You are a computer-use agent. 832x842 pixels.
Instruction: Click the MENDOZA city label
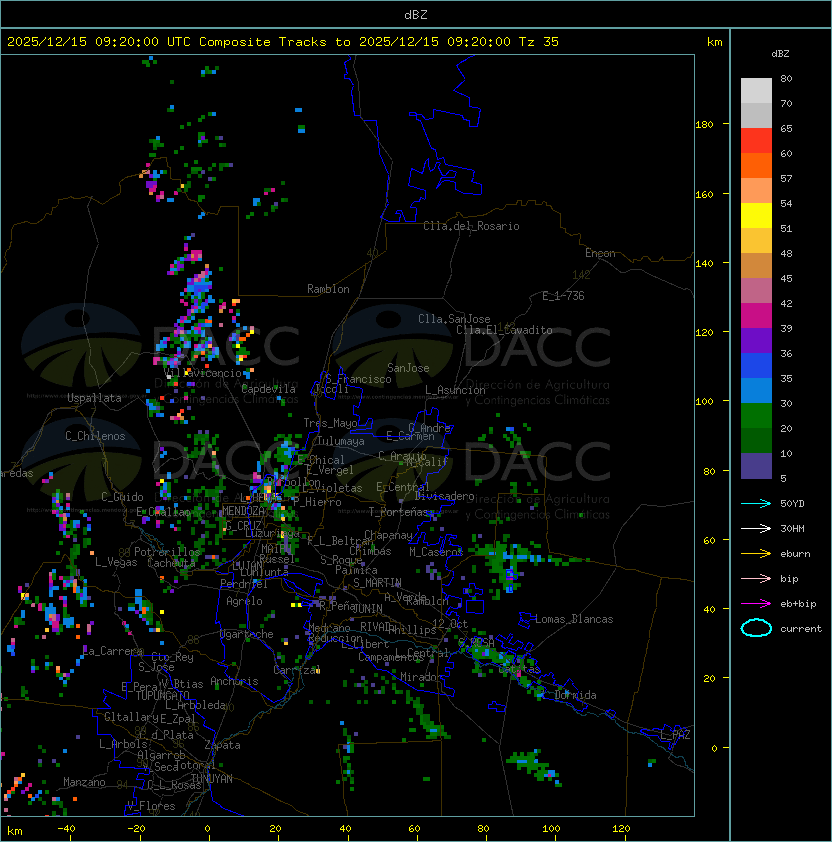point(243,511)
